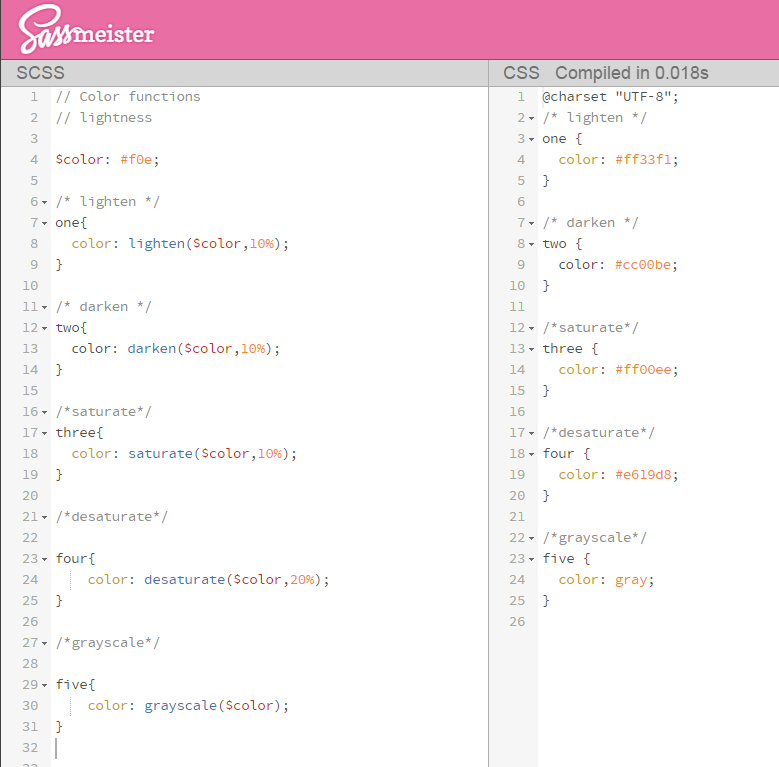Collapse fold arrow on CSS line 23
Viewport: 779px width, 767px height.
tap(532, 559)
